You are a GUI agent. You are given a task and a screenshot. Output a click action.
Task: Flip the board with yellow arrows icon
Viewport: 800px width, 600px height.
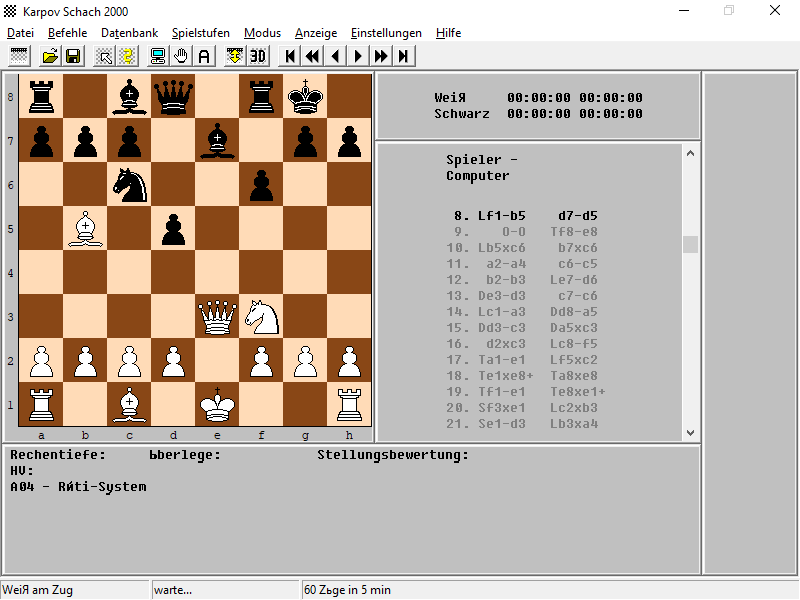(x=235, y=56)
